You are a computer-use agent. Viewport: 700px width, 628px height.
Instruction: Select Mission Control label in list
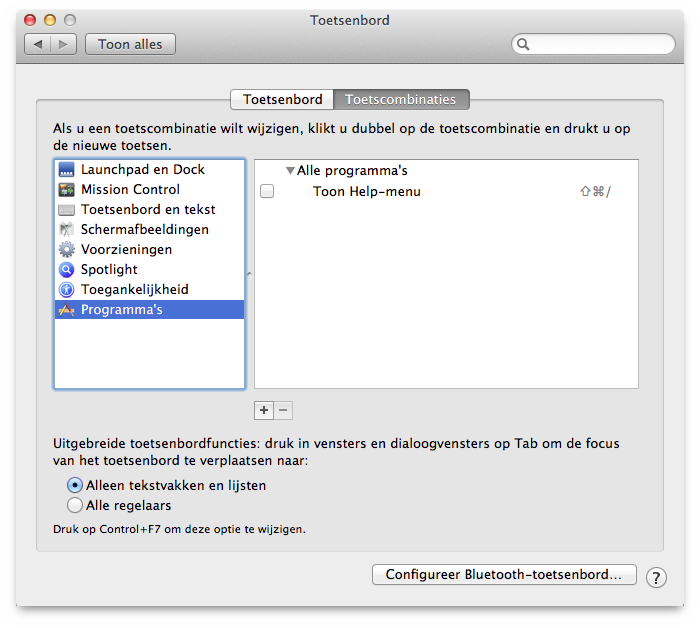coord(130,190)
